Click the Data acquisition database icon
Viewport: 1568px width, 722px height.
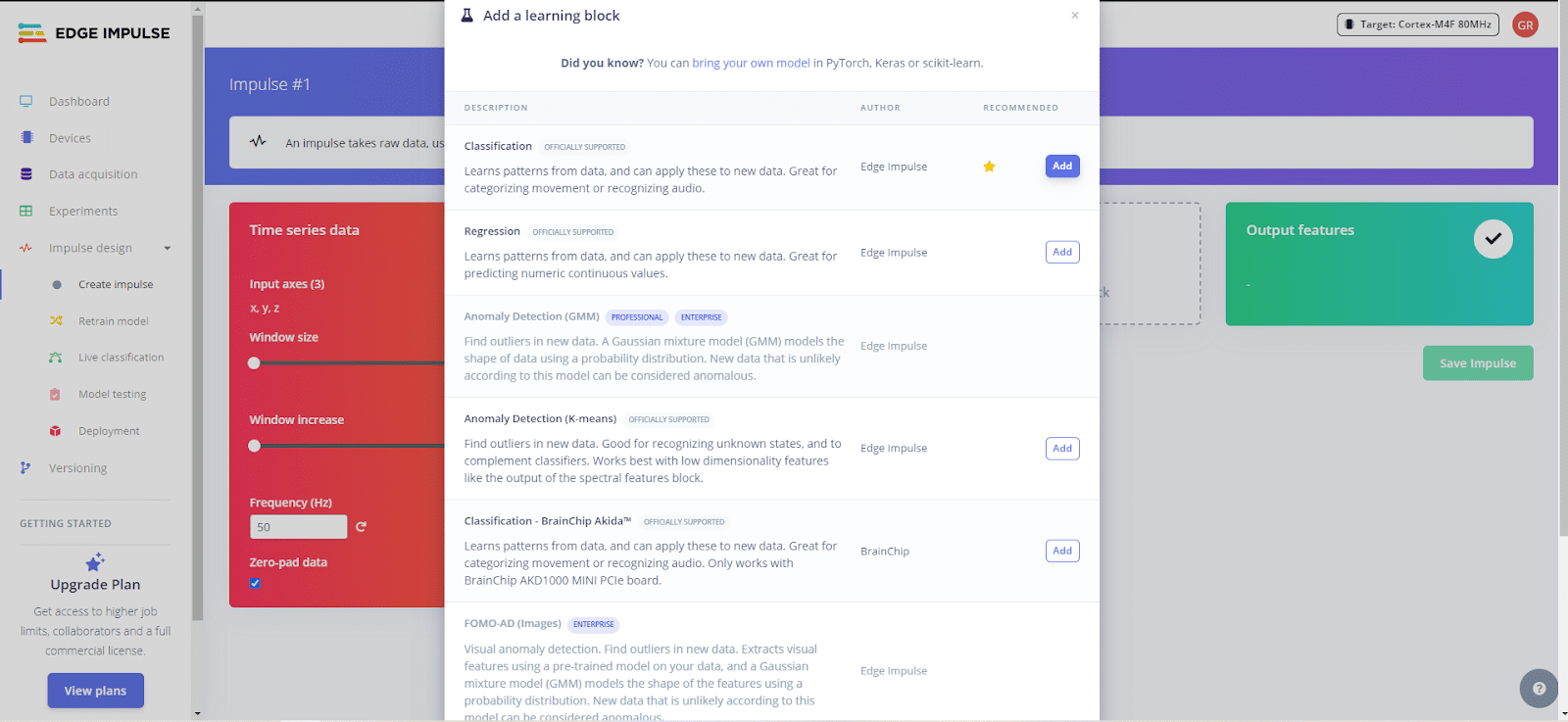coord(26,174)
